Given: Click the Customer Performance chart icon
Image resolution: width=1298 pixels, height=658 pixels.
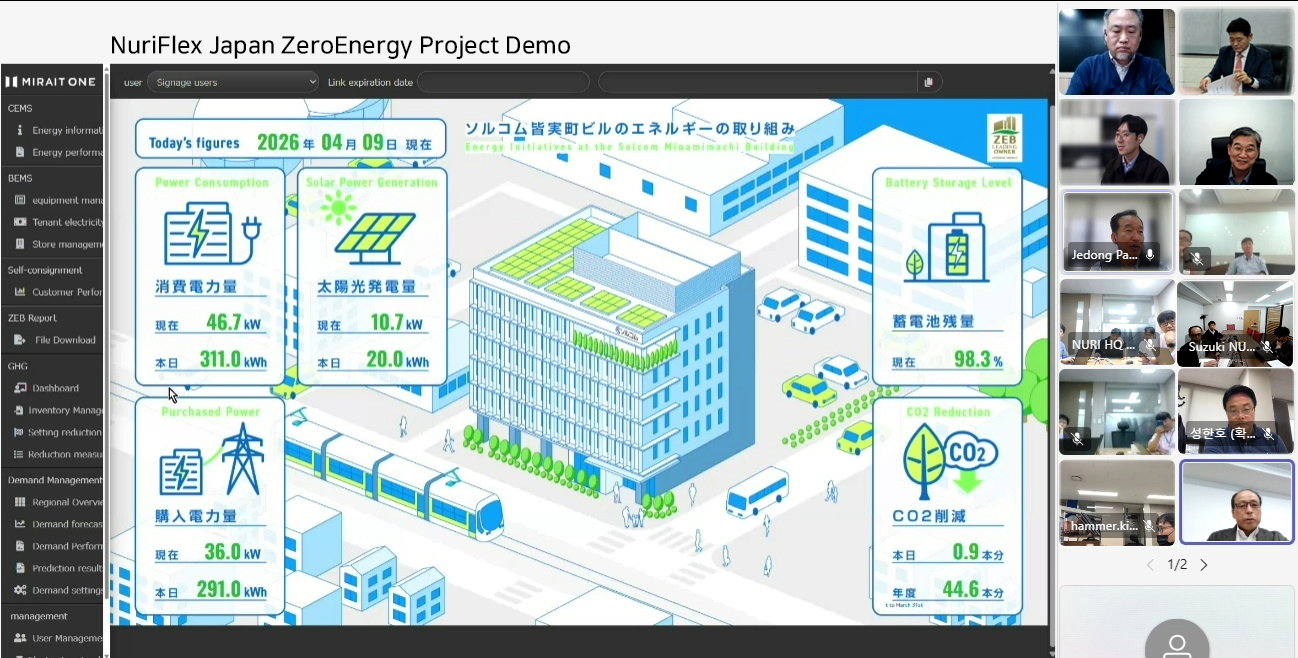Looking at the screenshot, I should click(20, 292).
